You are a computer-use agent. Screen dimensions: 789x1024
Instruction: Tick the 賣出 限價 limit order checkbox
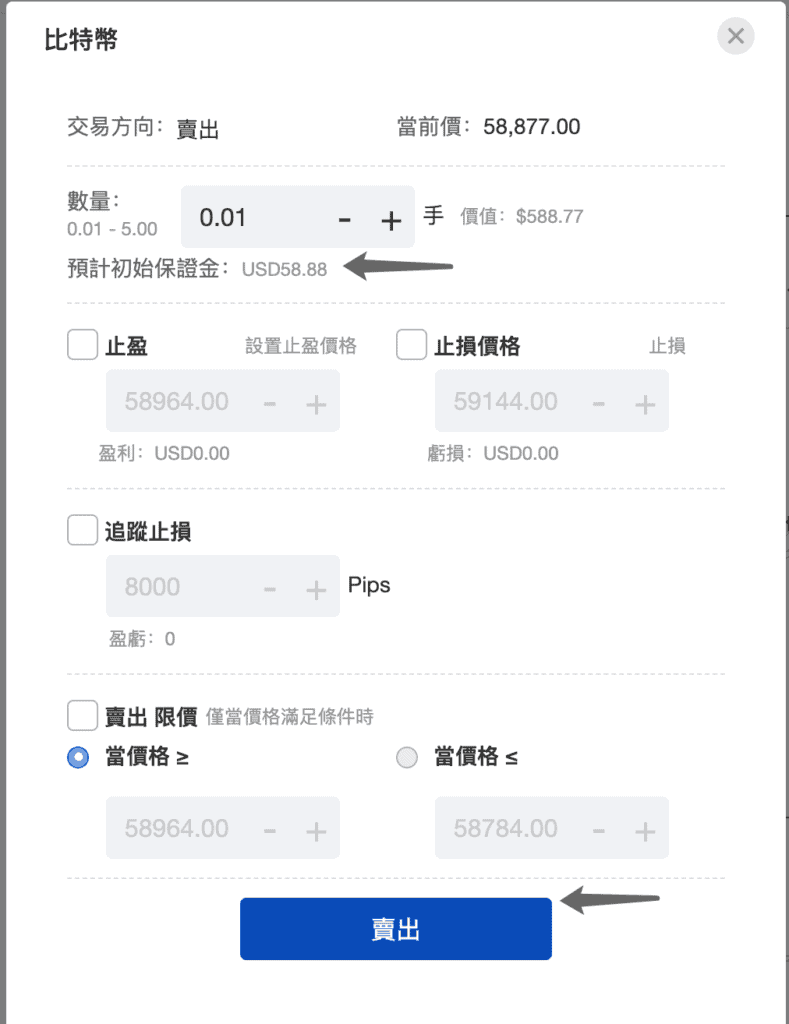coord(82,716)
